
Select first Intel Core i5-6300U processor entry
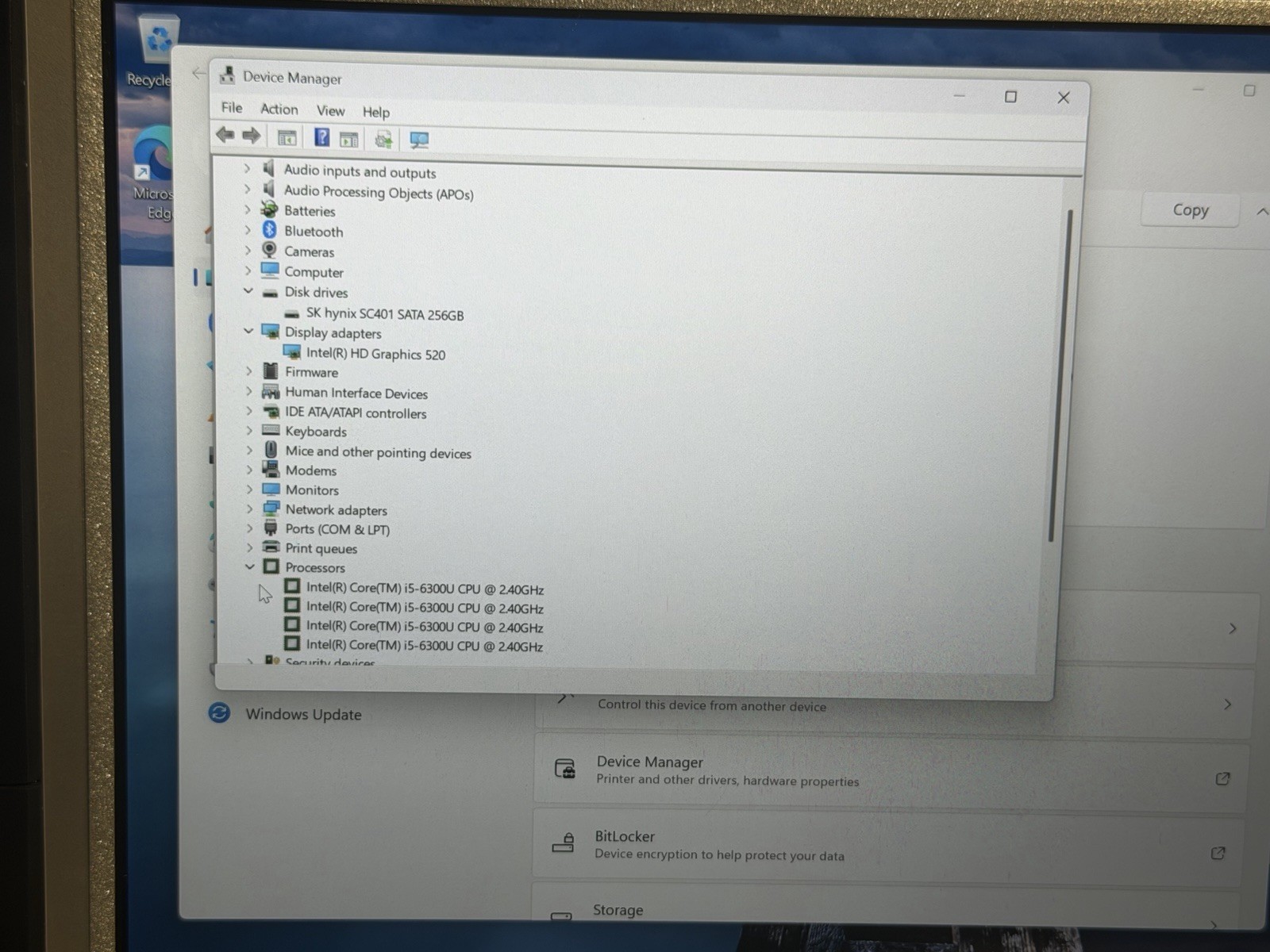[x=425, y=589]
